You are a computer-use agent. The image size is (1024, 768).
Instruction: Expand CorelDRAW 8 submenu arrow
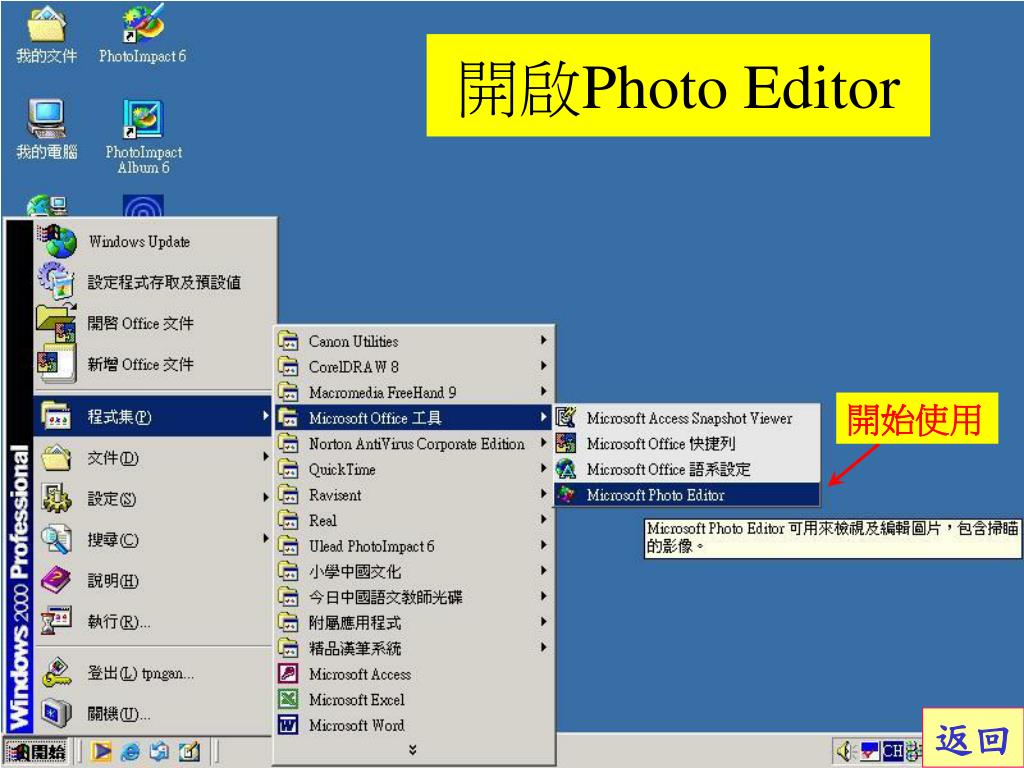543,366
